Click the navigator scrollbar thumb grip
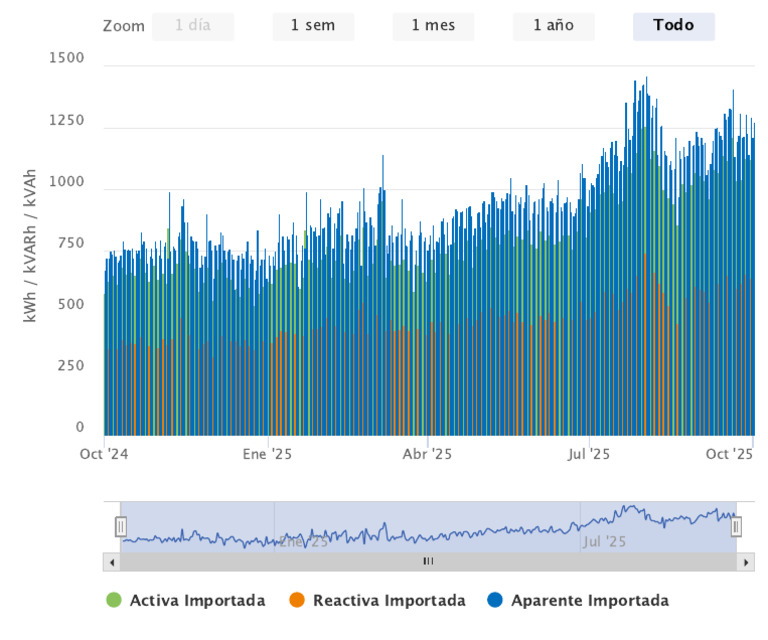 point(429,562)
